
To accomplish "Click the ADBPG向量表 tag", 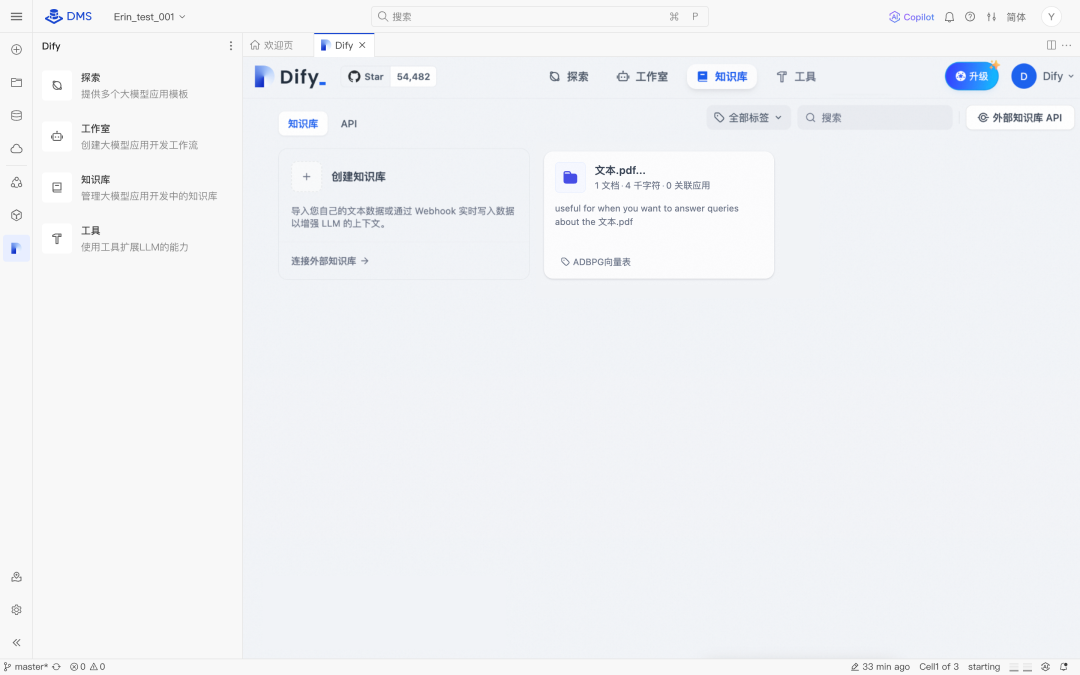I will (596, 262).
